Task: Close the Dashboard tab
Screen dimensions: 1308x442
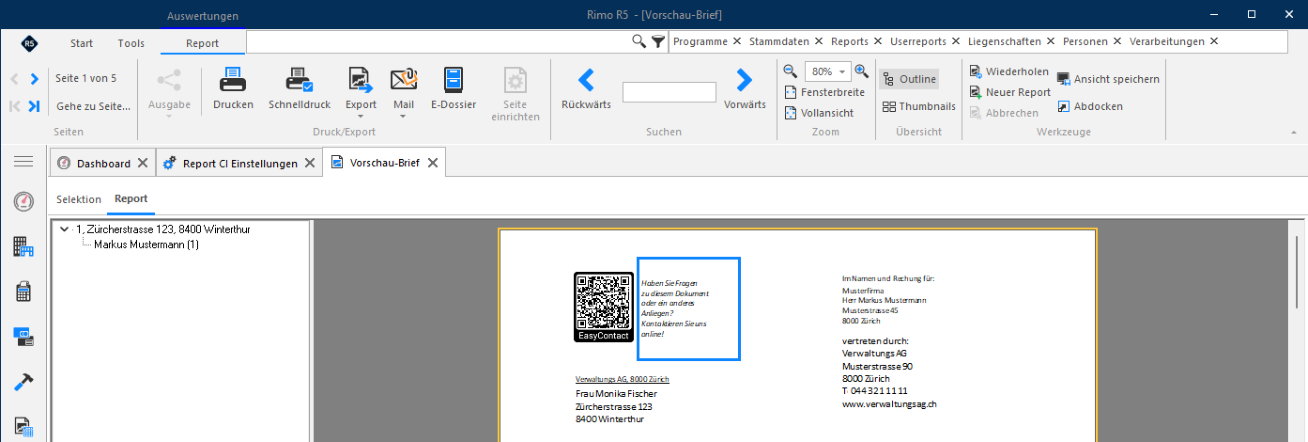Action: (x=143, y=163)
